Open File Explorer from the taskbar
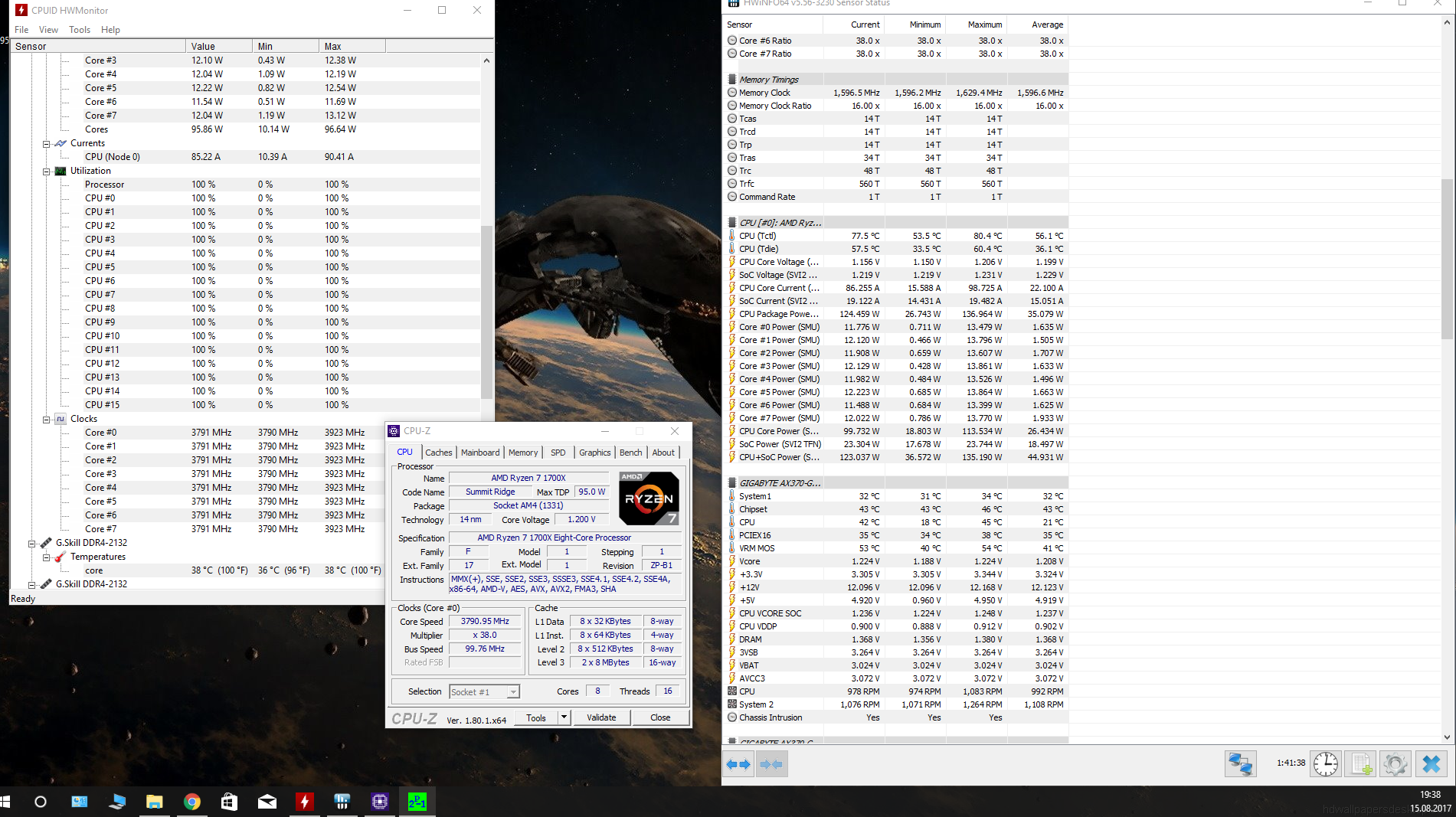This screenshot has height=817, width=1456. [155, 802]
